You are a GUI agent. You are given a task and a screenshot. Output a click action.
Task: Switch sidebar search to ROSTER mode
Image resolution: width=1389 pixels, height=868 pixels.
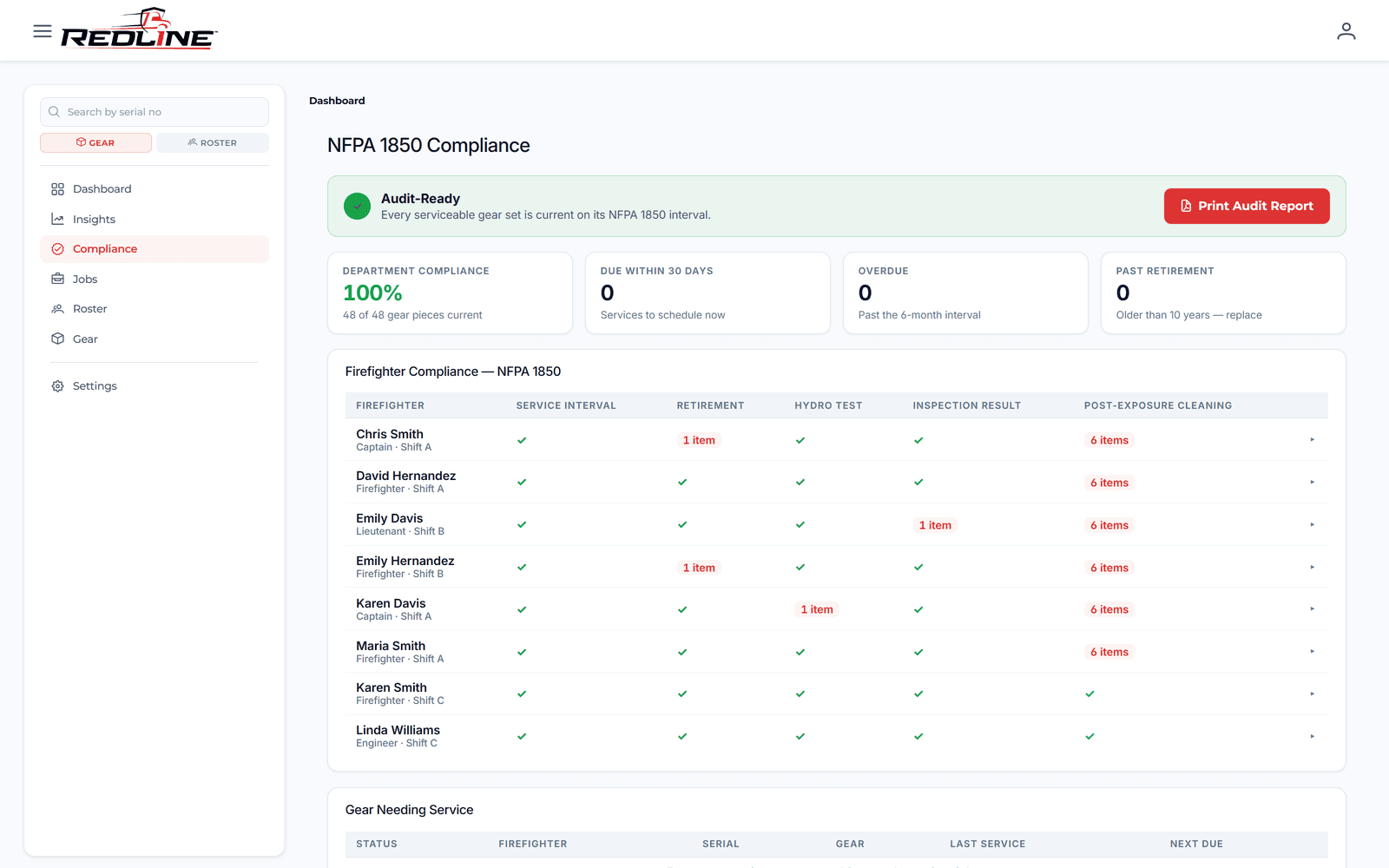tap(213, 142)
